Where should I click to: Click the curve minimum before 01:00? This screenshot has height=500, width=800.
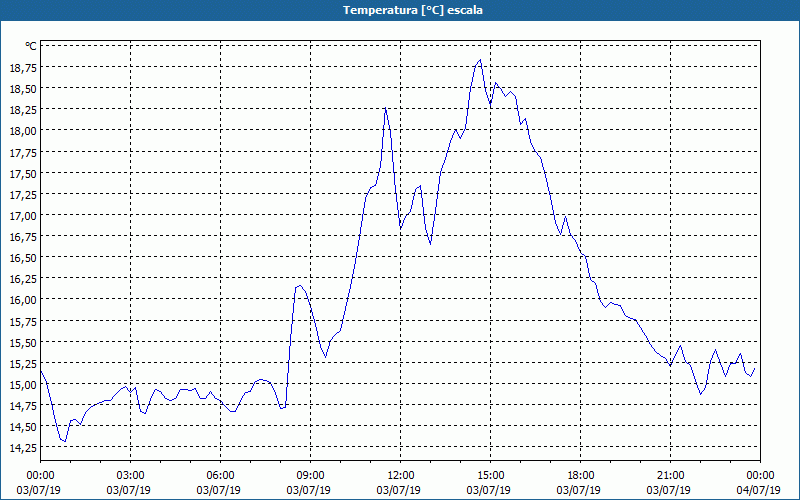coord(65,441)
